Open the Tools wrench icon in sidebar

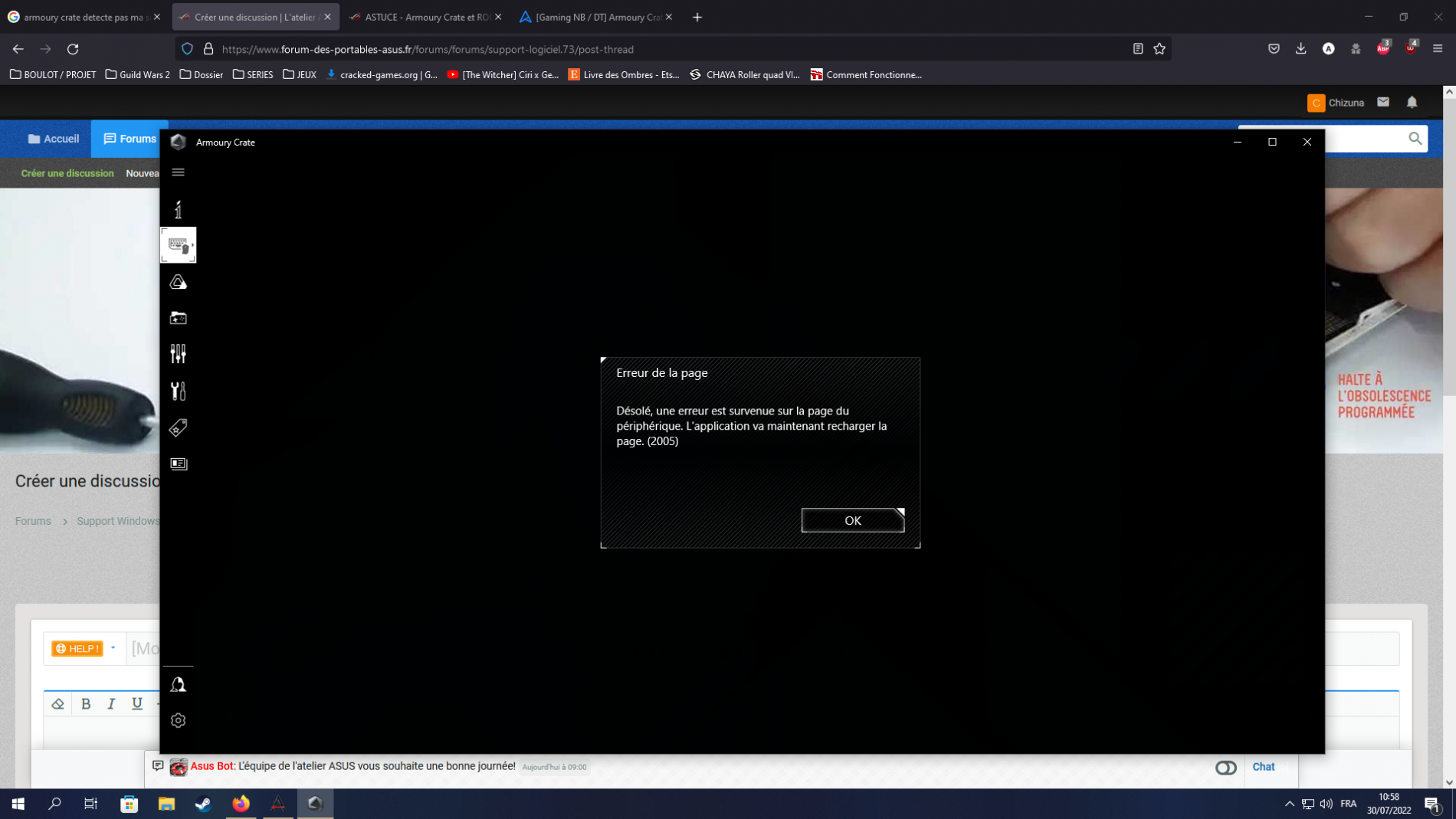point(178,391)
